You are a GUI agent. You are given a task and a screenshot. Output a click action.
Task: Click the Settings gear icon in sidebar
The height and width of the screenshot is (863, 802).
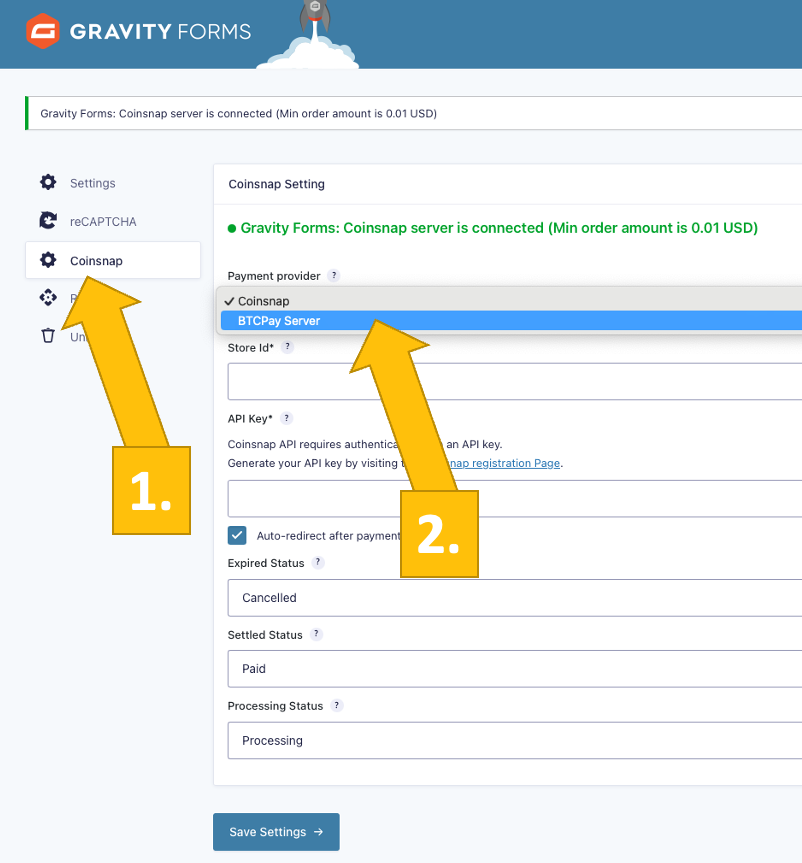tap(47, 183)
